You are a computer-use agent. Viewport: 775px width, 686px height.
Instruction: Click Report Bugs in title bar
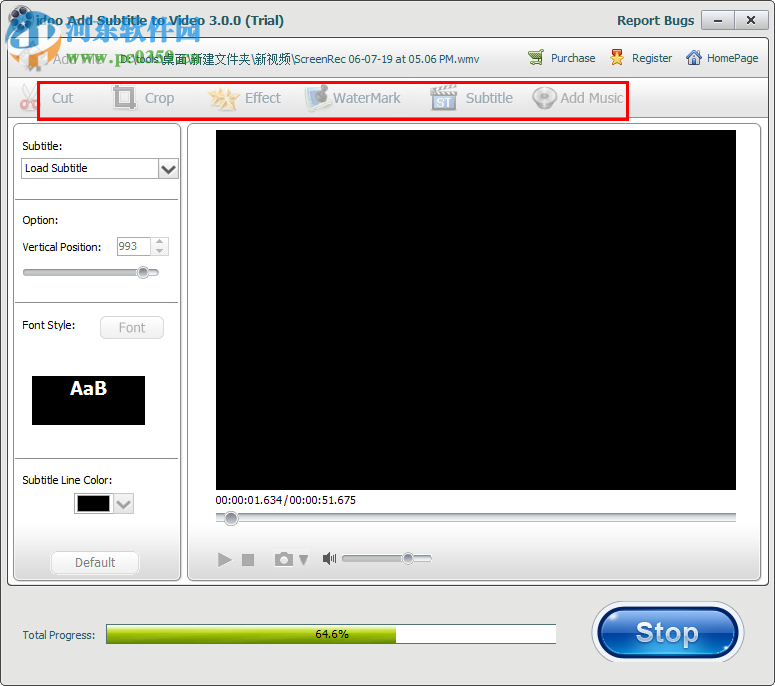coord(655,21)
